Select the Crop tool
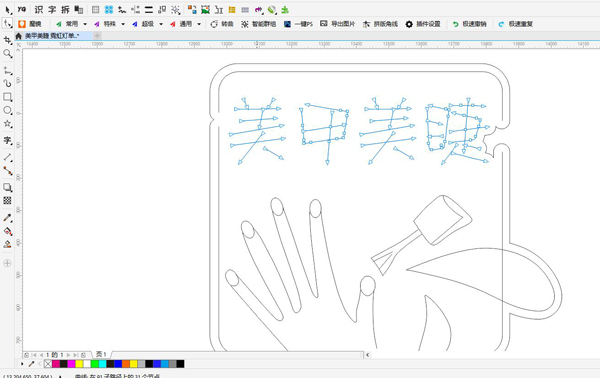The width and height of the screenshot is (600, 378). pyautogui.click(x=7, y=40)
